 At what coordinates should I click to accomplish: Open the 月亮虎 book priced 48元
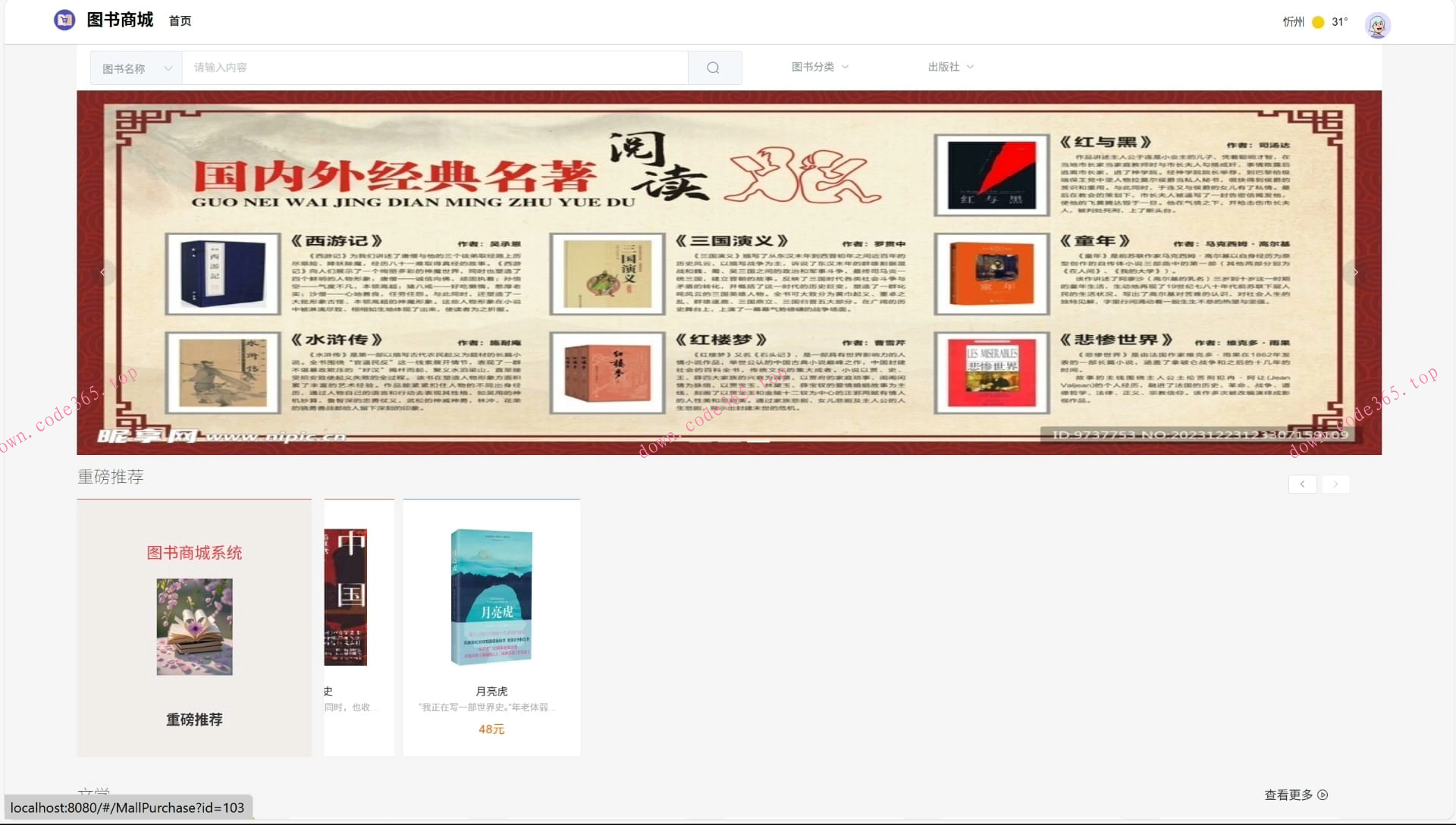coord(492,599)
